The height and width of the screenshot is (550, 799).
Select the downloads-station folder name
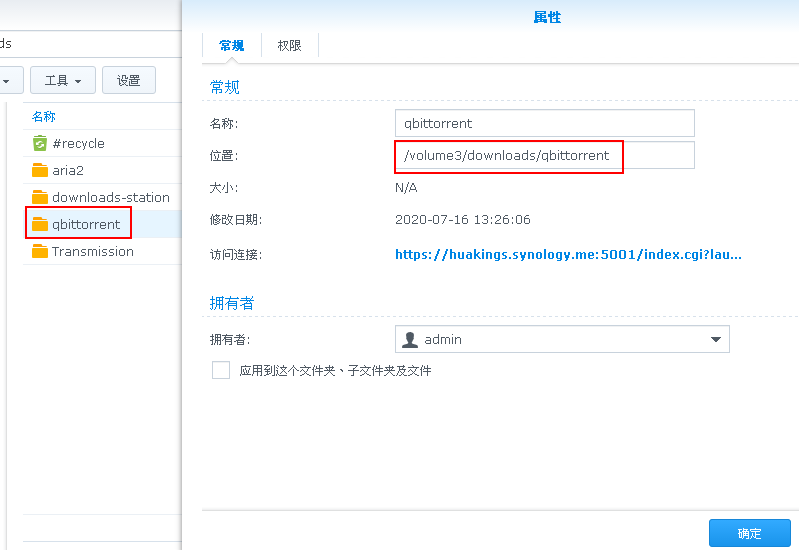click(111, 197)
